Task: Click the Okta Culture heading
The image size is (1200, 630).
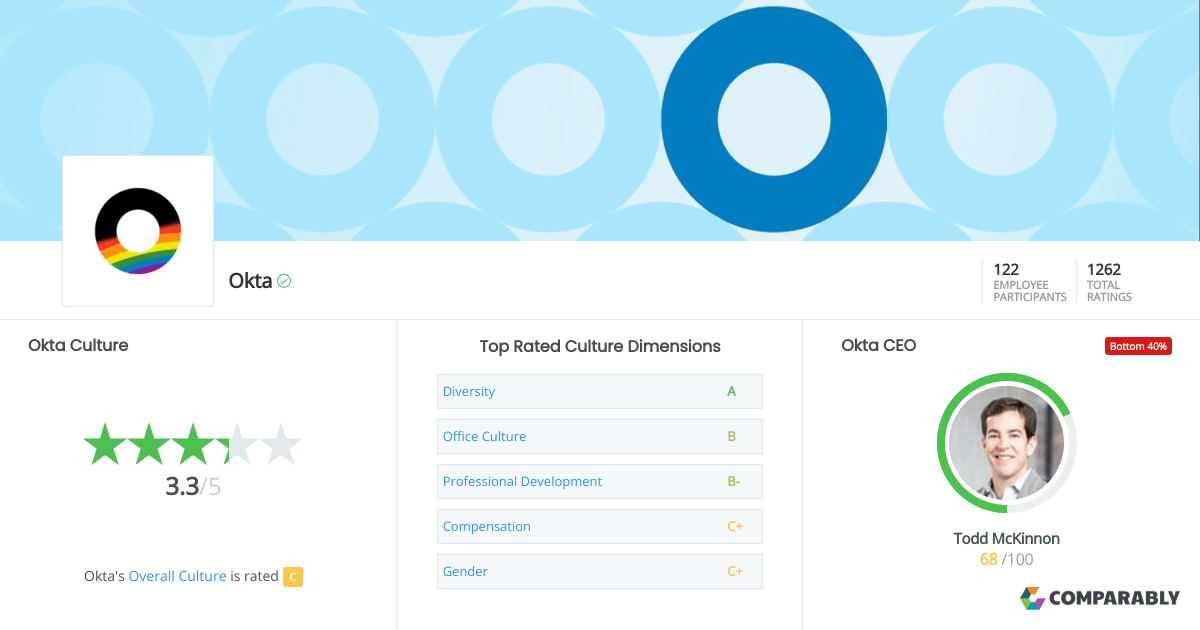Action: click(x=78, y=345)
